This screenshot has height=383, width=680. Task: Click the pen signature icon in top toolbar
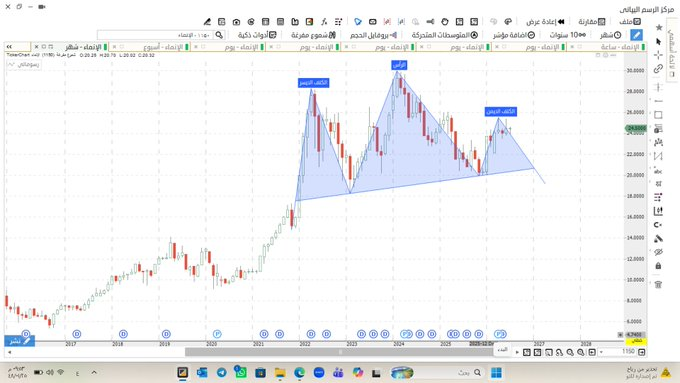(207, 21)
